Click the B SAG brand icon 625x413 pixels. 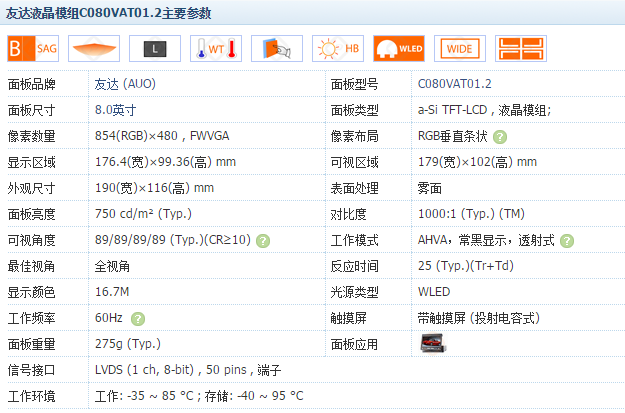[x=33, y=49]
